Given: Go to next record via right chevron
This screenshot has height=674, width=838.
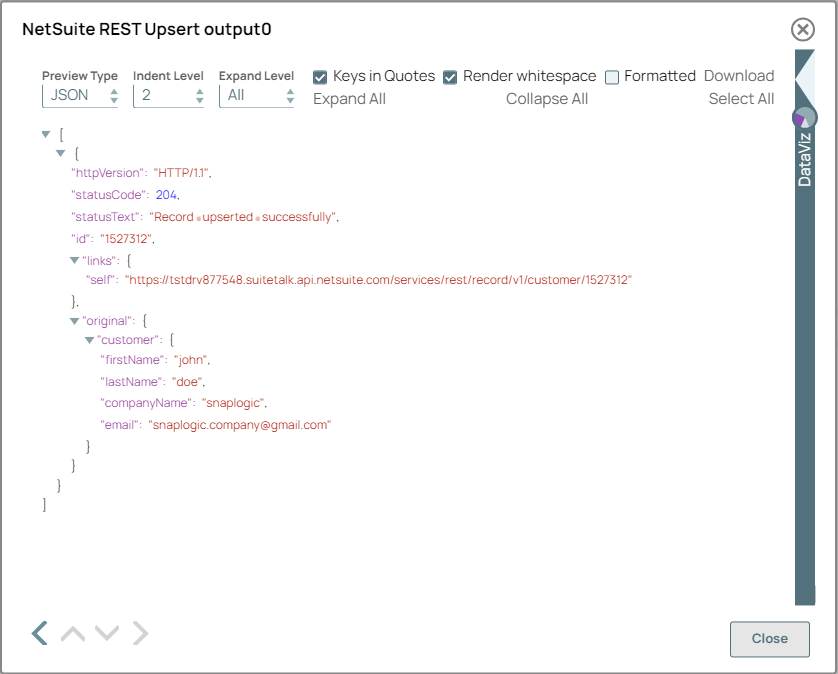Looking at the screenshot, I should pyautogui.click(x=139, y=632).
